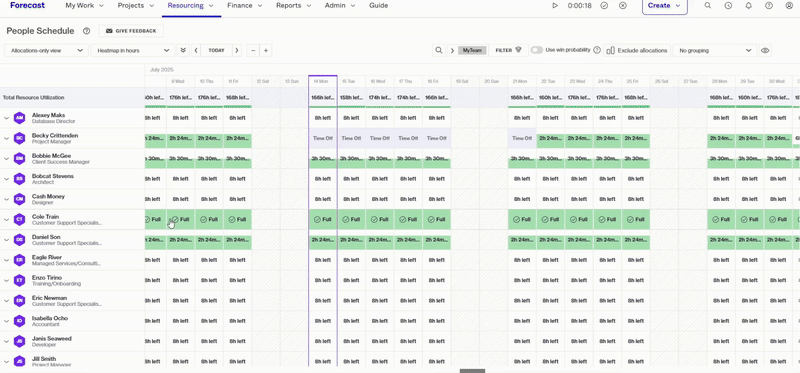
Task: Zoom out timeline with minus button
Action: (x=254, y=51)
